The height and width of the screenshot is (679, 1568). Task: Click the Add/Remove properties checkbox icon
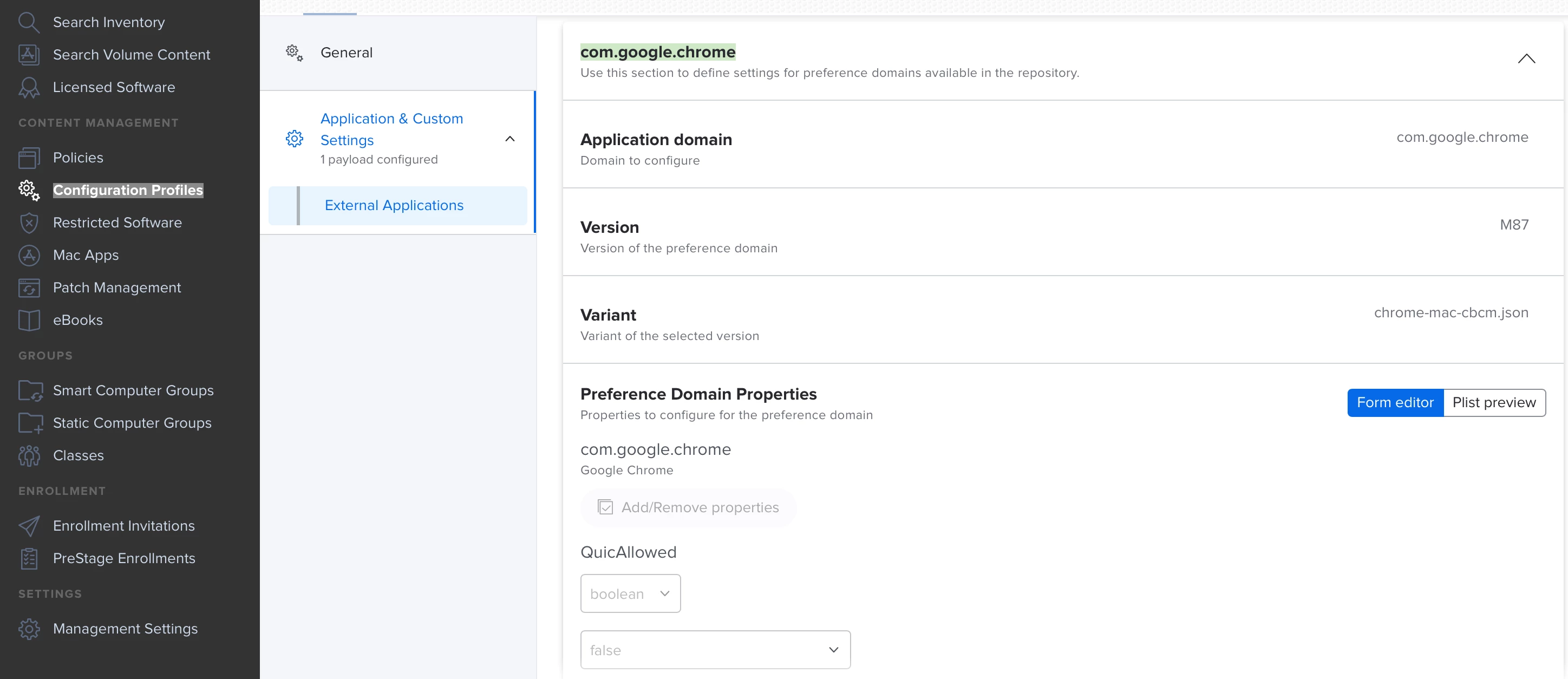click(605, 507)
